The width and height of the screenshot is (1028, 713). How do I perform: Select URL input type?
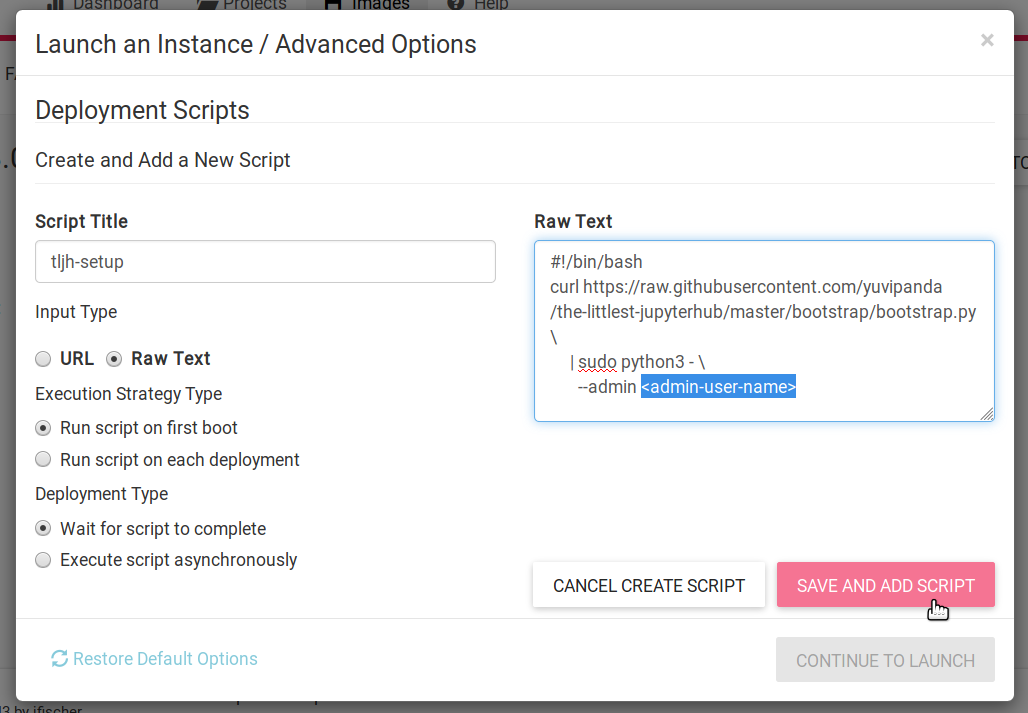pyautogui.click(x=43, y=359)
